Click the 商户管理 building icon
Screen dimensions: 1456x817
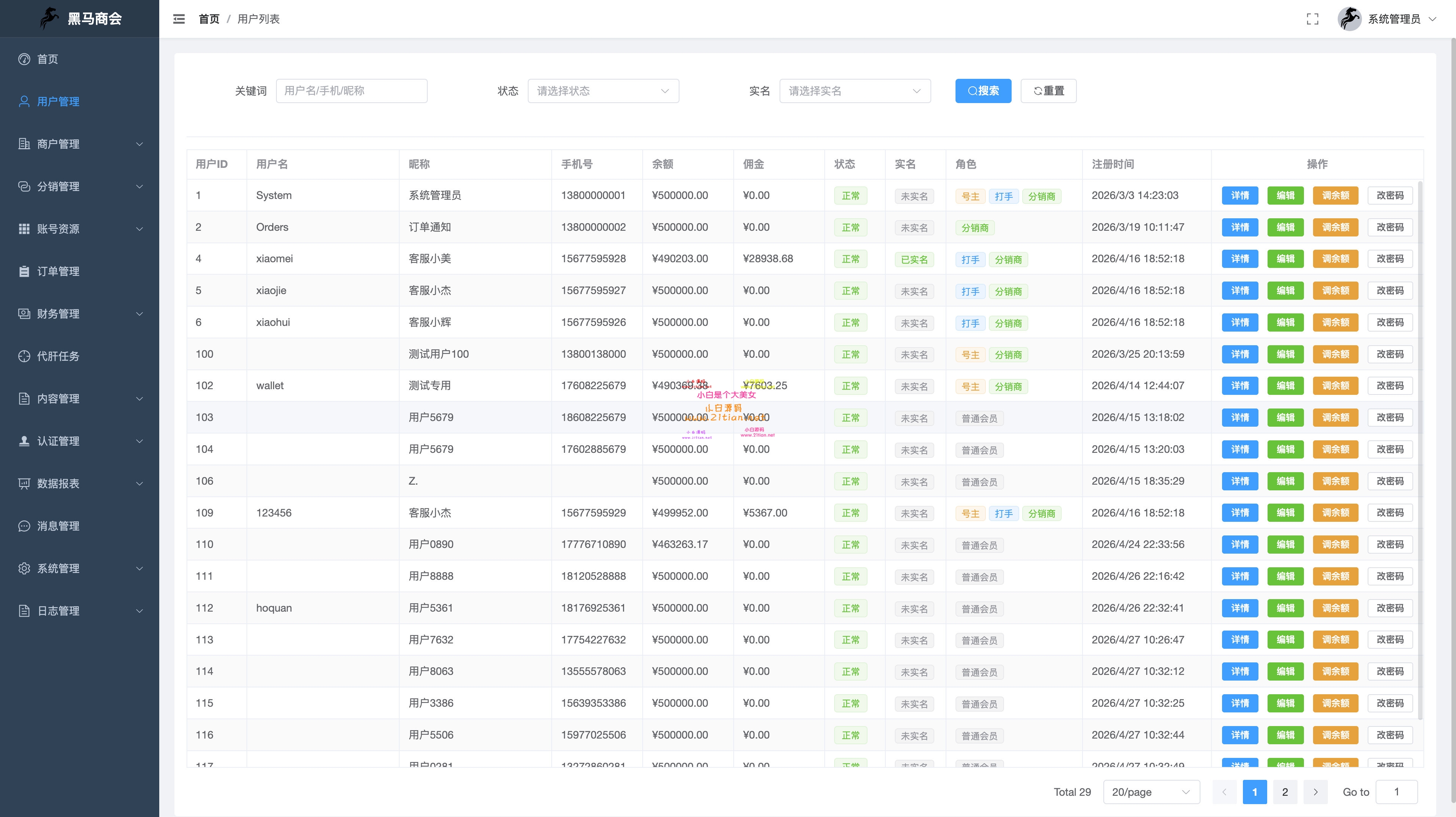[x=24, y=144]
